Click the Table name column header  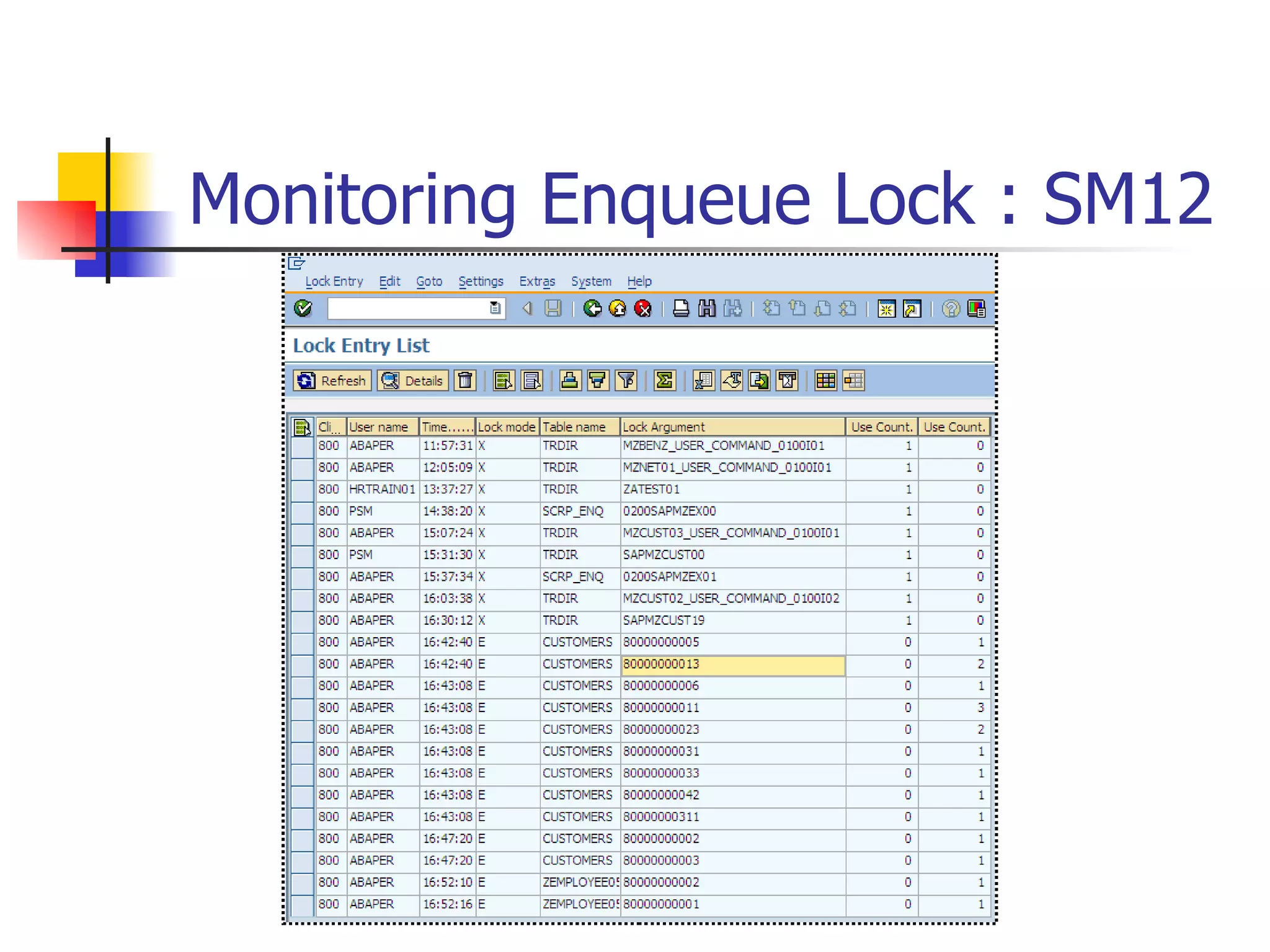coord(580,427)
